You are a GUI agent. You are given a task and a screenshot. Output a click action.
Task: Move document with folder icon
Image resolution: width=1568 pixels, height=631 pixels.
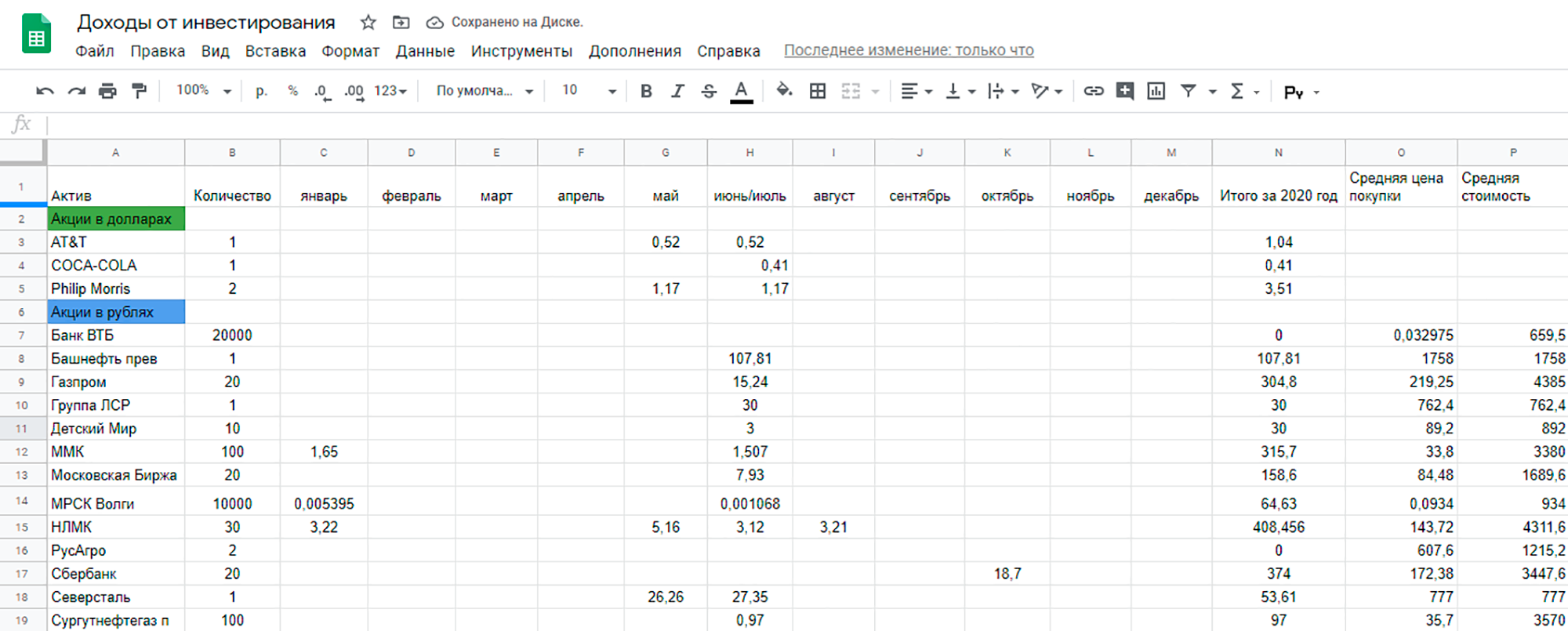tap(401, 22)
